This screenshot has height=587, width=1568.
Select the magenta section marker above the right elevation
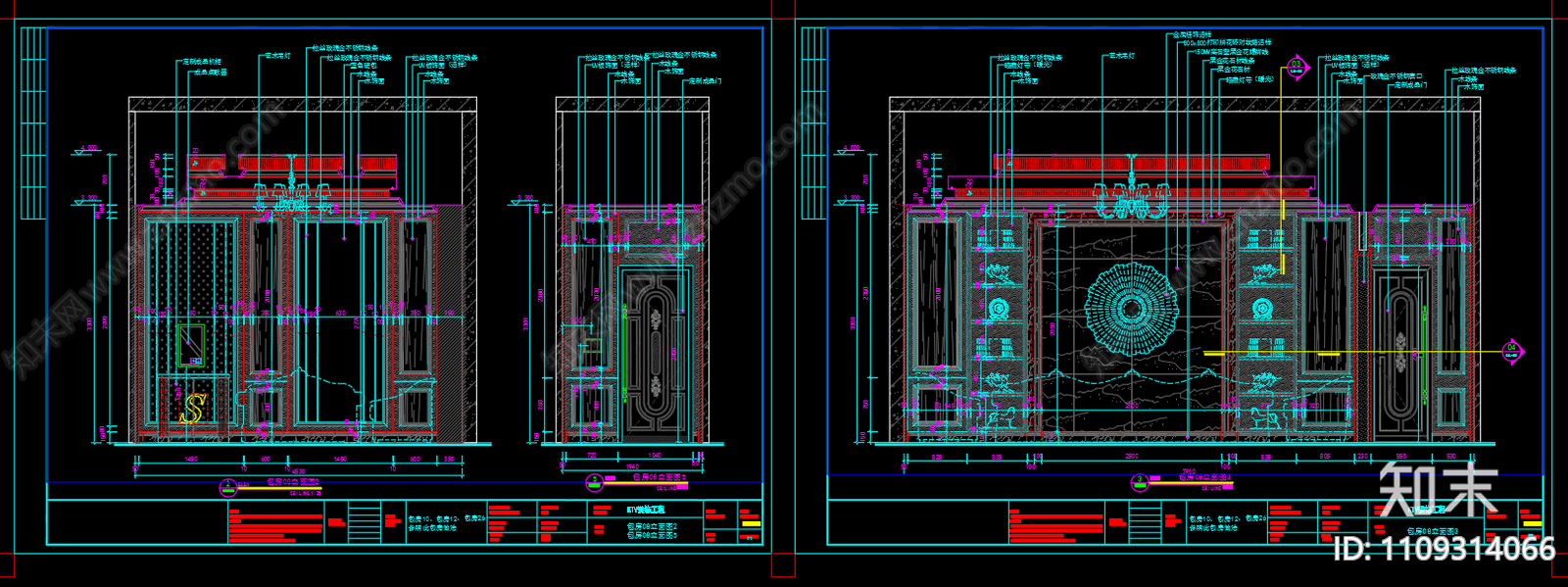1297,68
